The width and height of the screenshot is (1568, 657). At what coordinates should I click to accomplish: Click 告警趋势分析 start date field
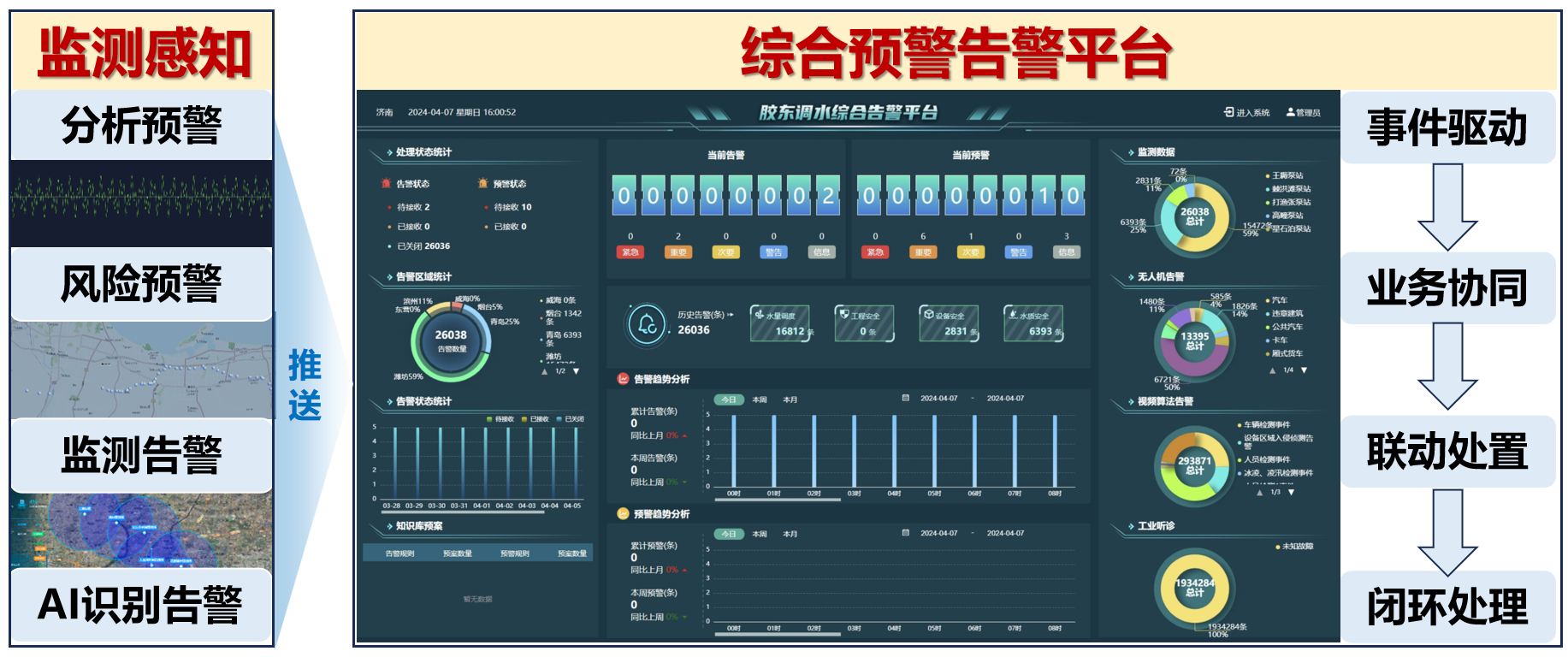point(938,399)
